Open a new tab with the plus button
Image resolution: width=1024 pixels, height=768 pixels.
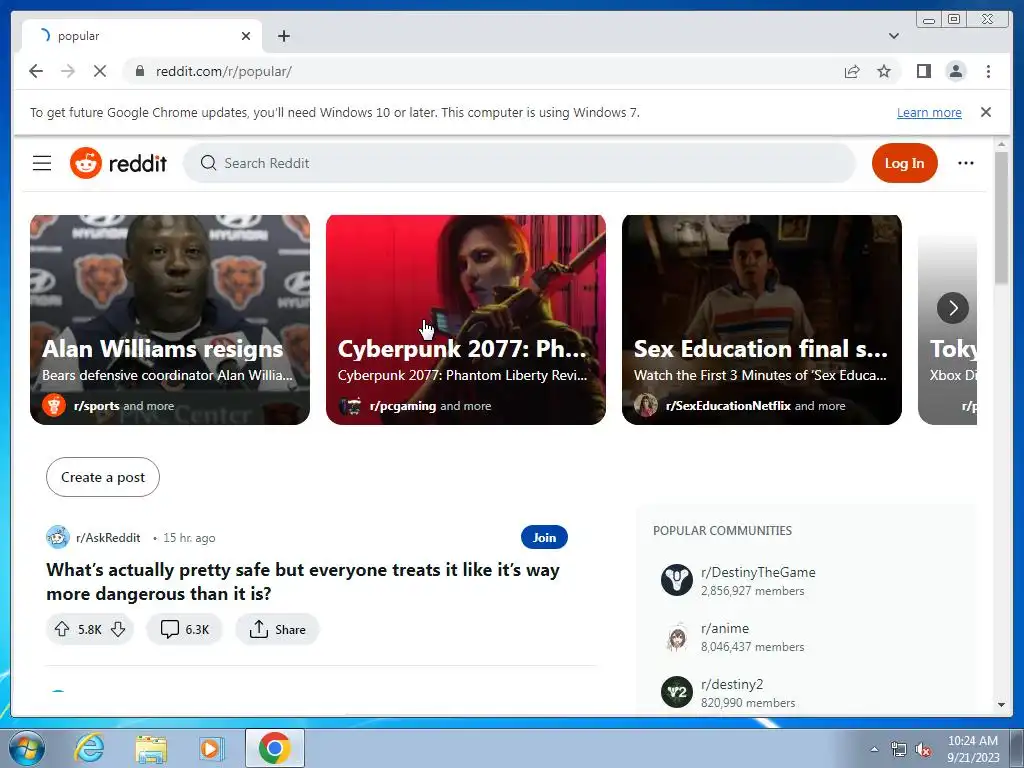[x=283, y=36]
